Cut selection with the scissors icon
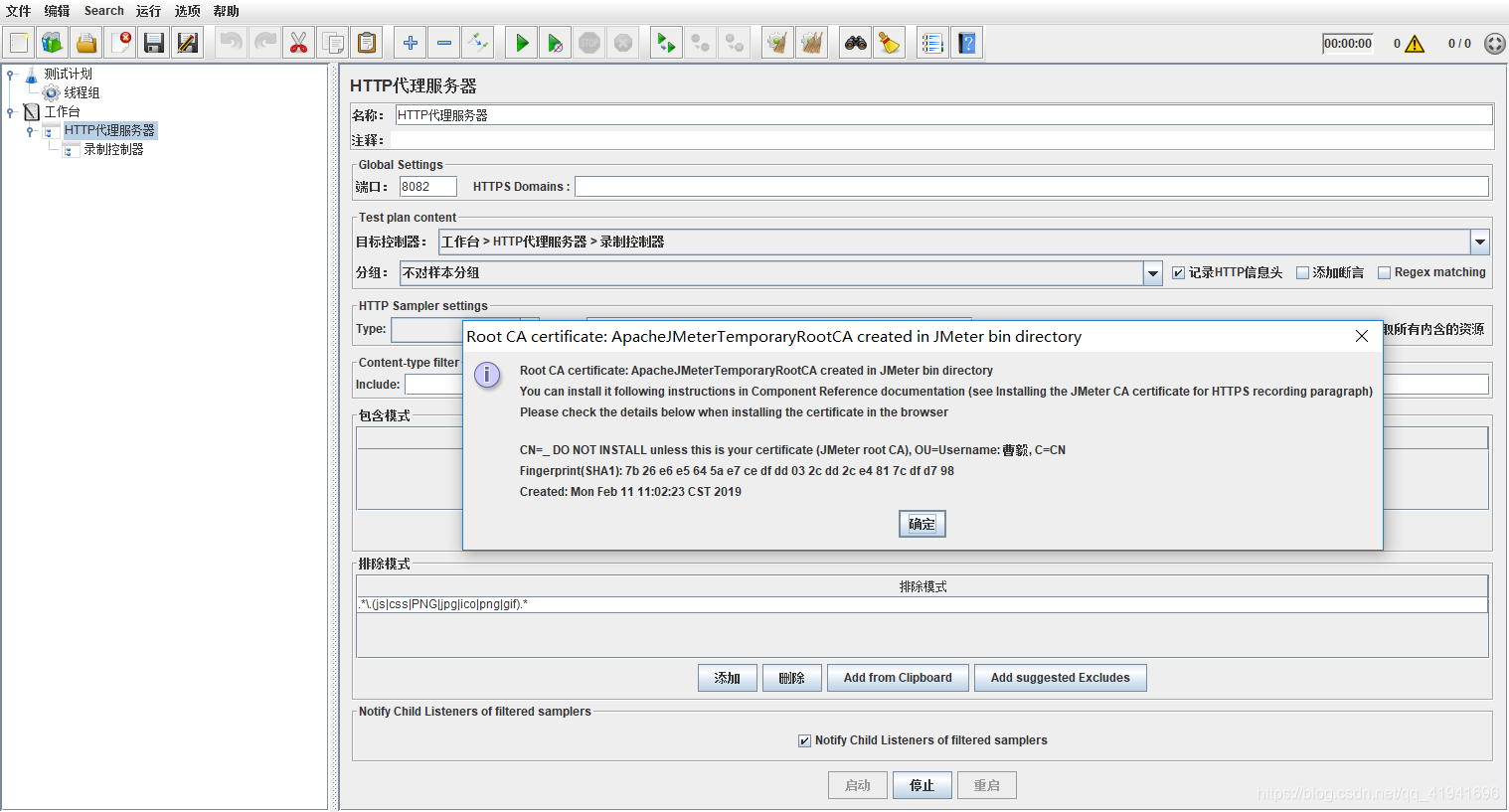This screenshot has height=812, width=1509. [299, 43]
